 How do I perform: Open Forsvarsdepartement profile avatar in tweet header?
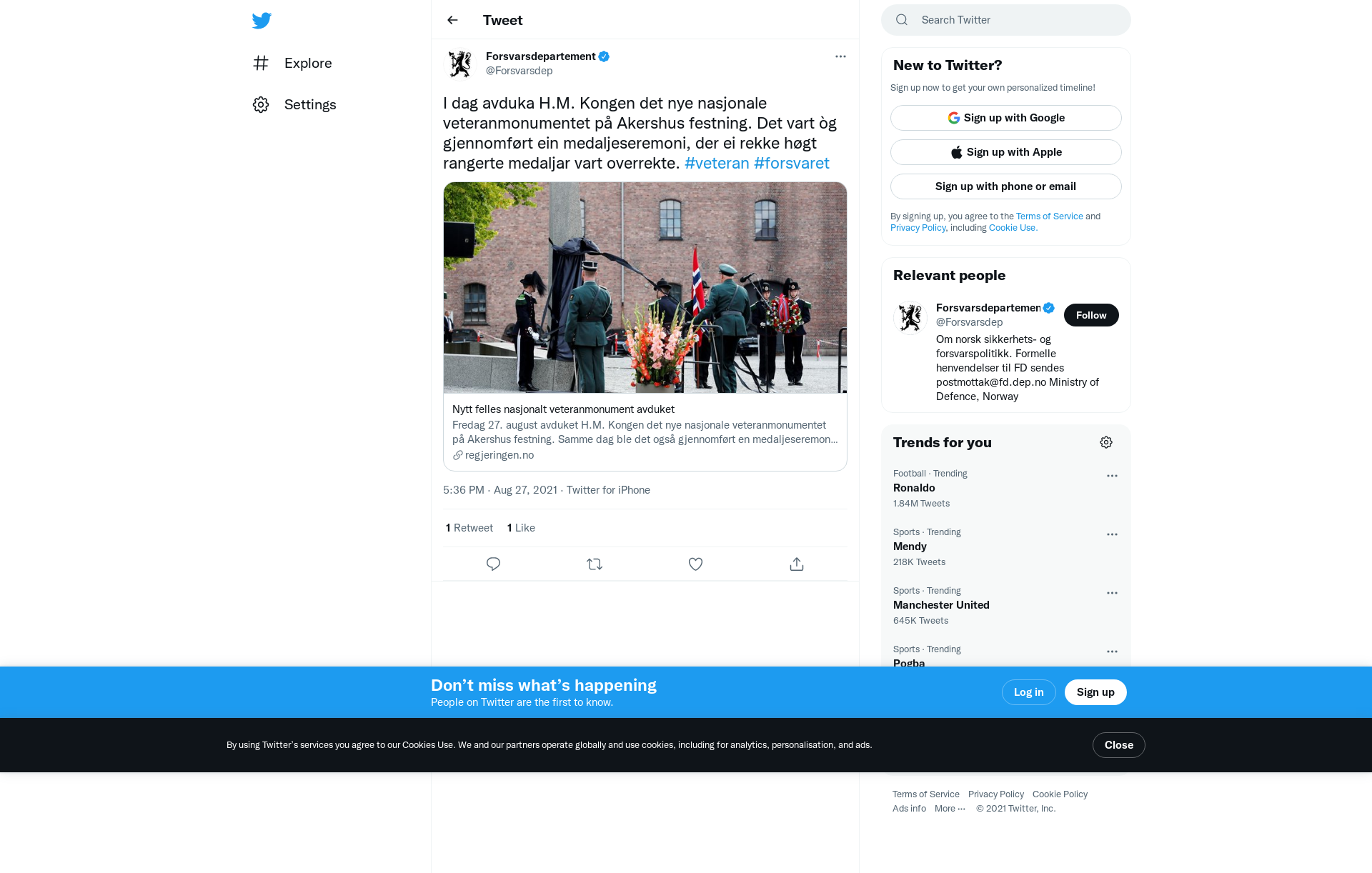[460, 64]
